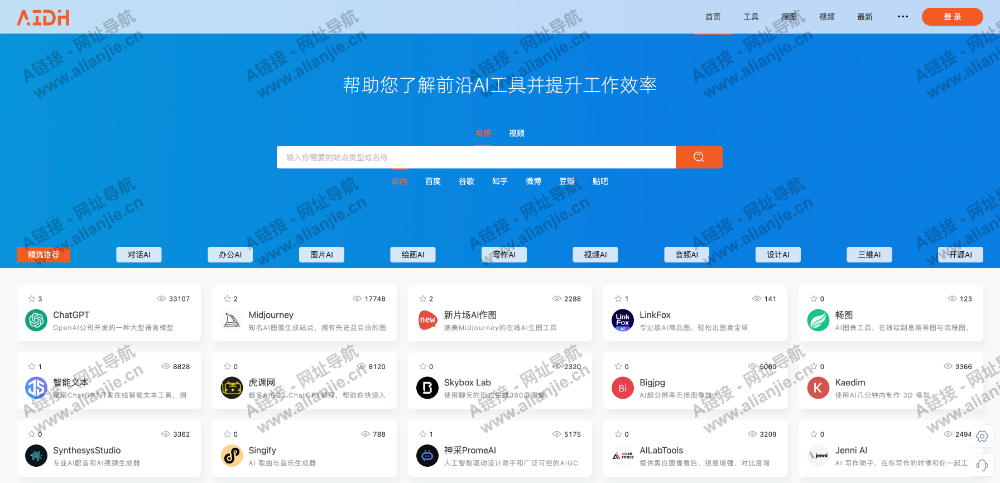Open 首页 in top navigation
Image resolution: width=1000 pixels, height=483 pixels.
[713, 17]
